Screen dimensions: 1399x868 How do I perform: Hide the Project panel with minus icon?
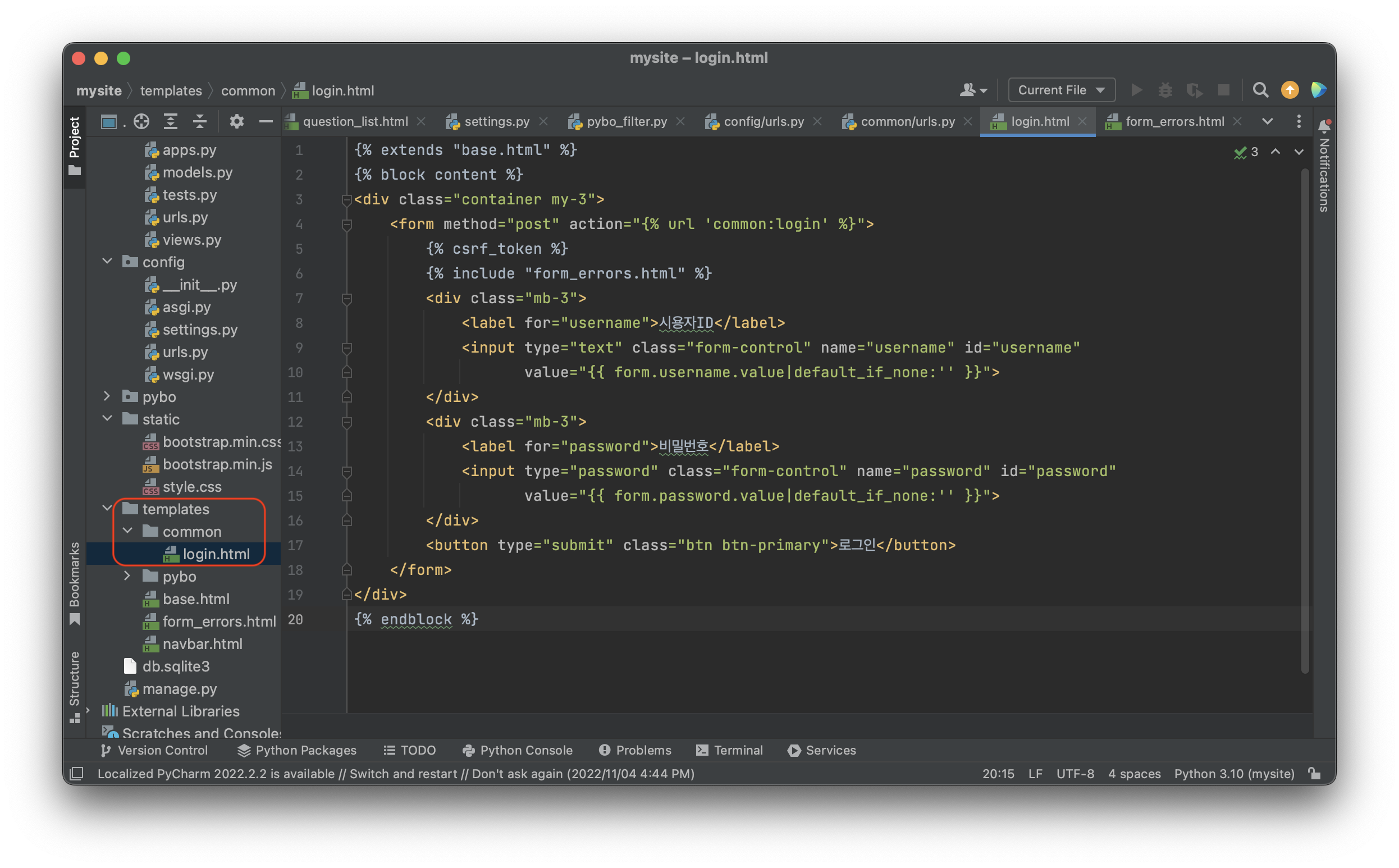click(x=266, y=121)
